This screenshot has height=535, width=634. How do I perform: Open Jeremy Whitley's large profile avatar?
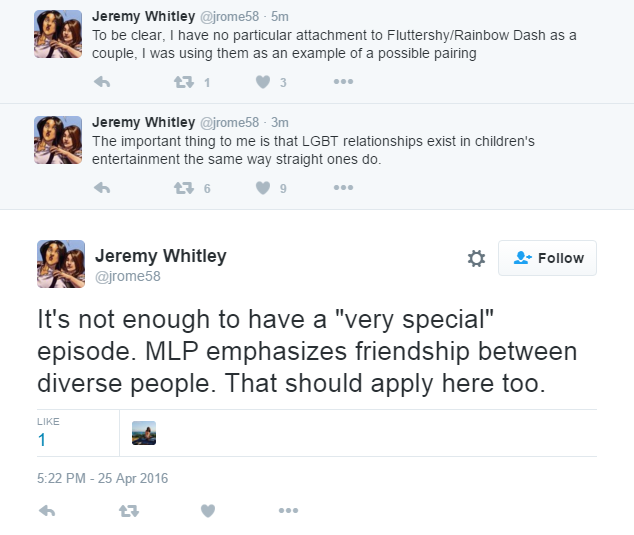click(x=61, y=264)
